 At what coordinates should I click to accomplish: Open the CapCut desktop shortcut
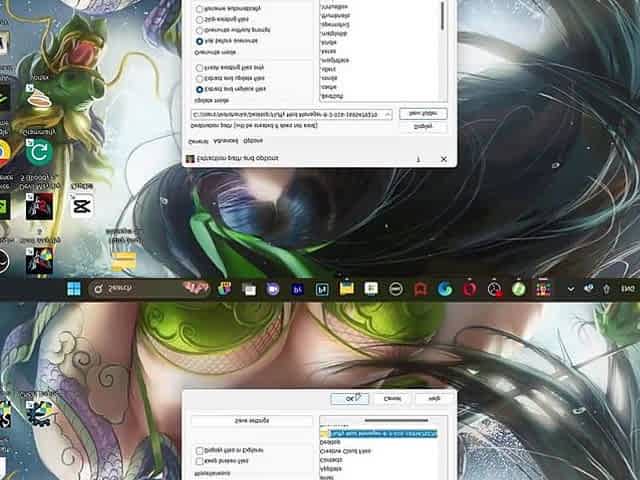point(82,205)
